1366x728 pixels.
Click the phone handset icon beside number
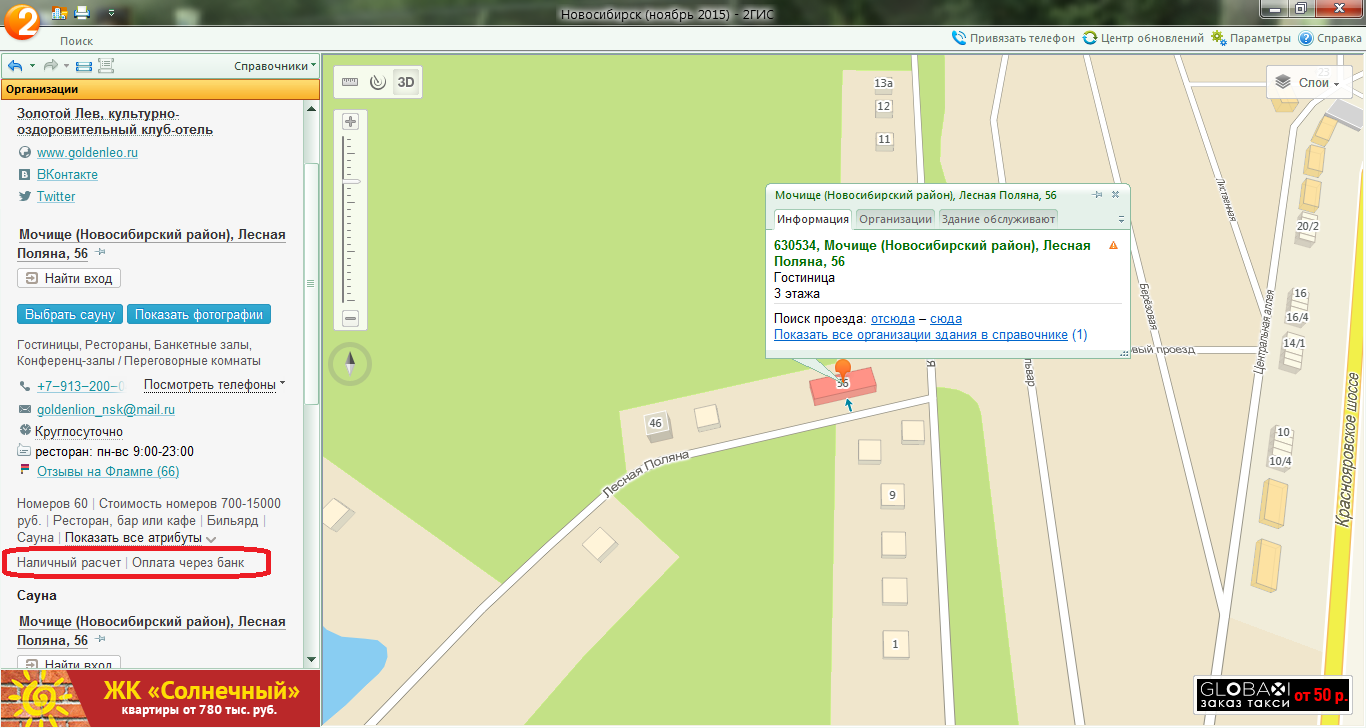(25, 386)
